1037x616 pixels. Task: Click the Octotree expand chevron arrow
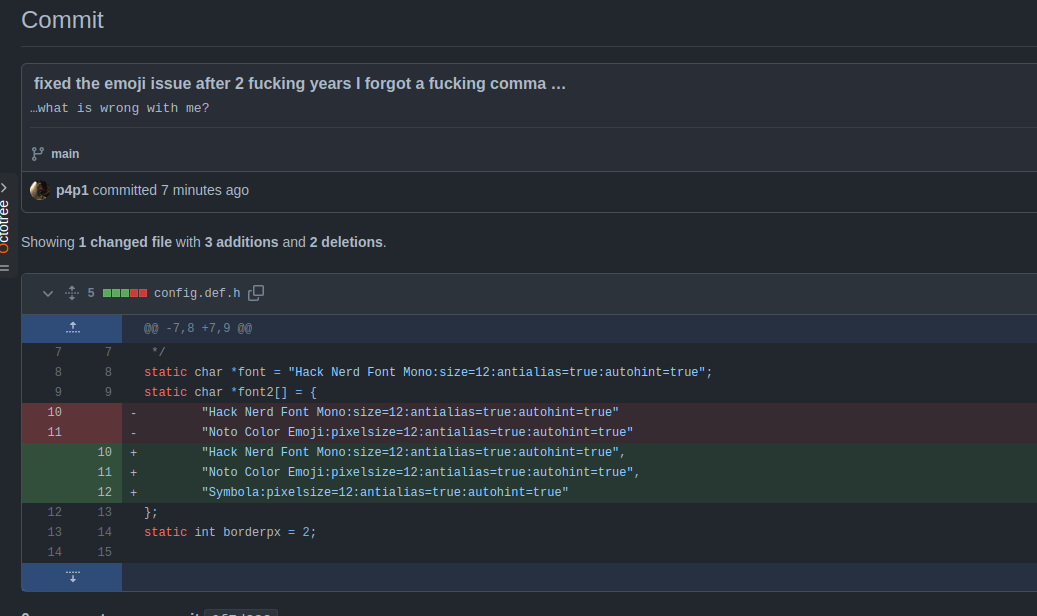4,187
